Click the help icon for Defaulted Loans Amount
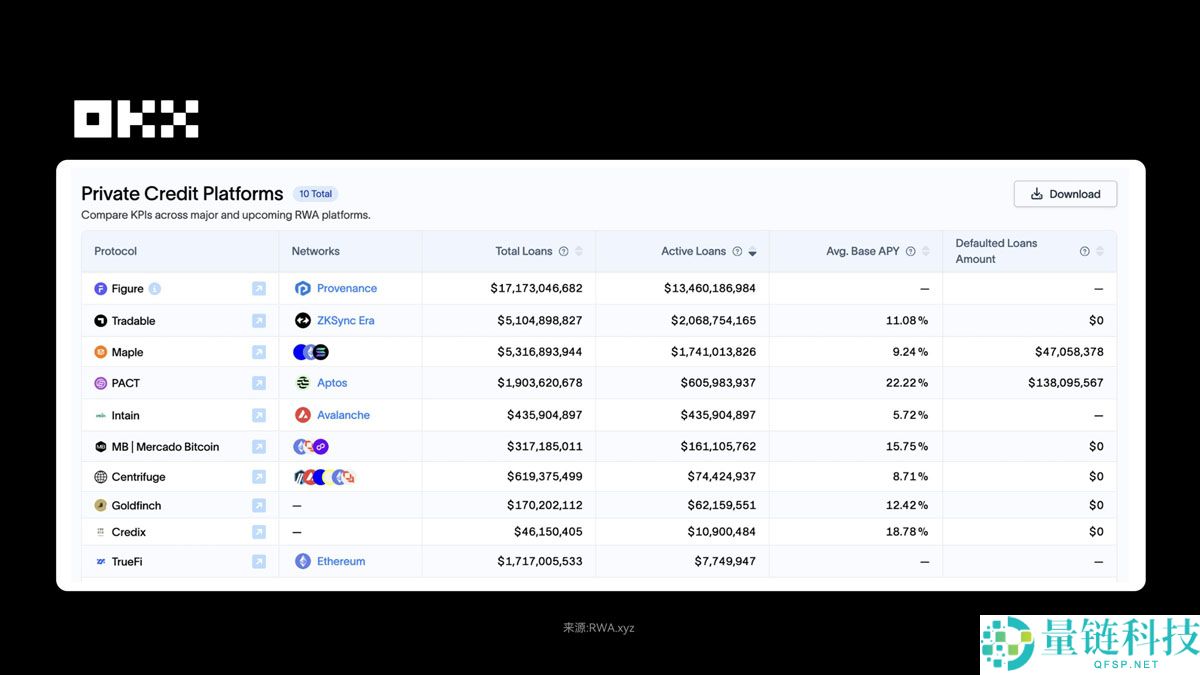The width and height of the screenshot is (1200, 675). (1084, 252)
